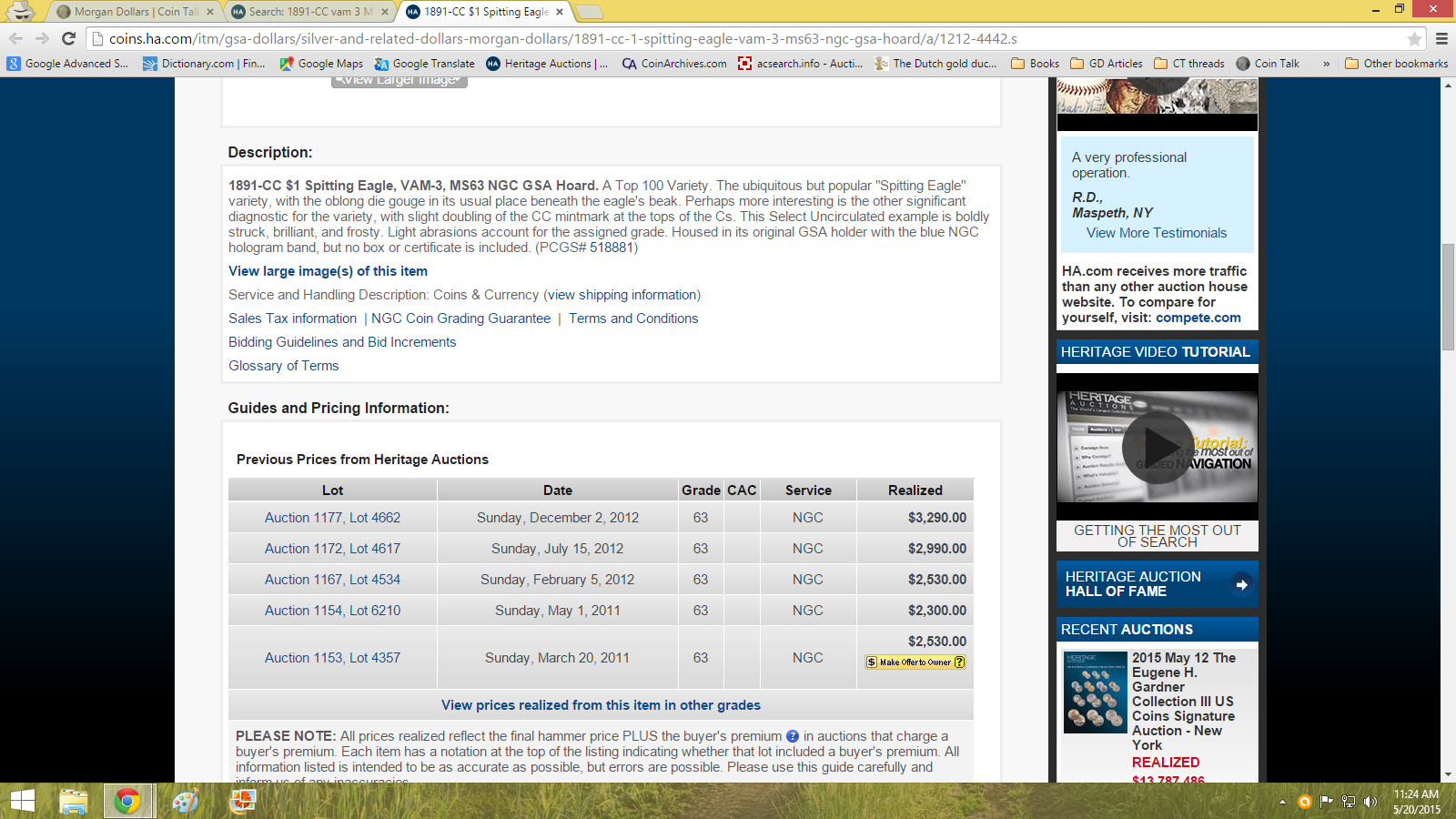This screenshot has width=1456, height=819.
Task: Open Auction 1167, Lot 4534
Action: (332, 580)
